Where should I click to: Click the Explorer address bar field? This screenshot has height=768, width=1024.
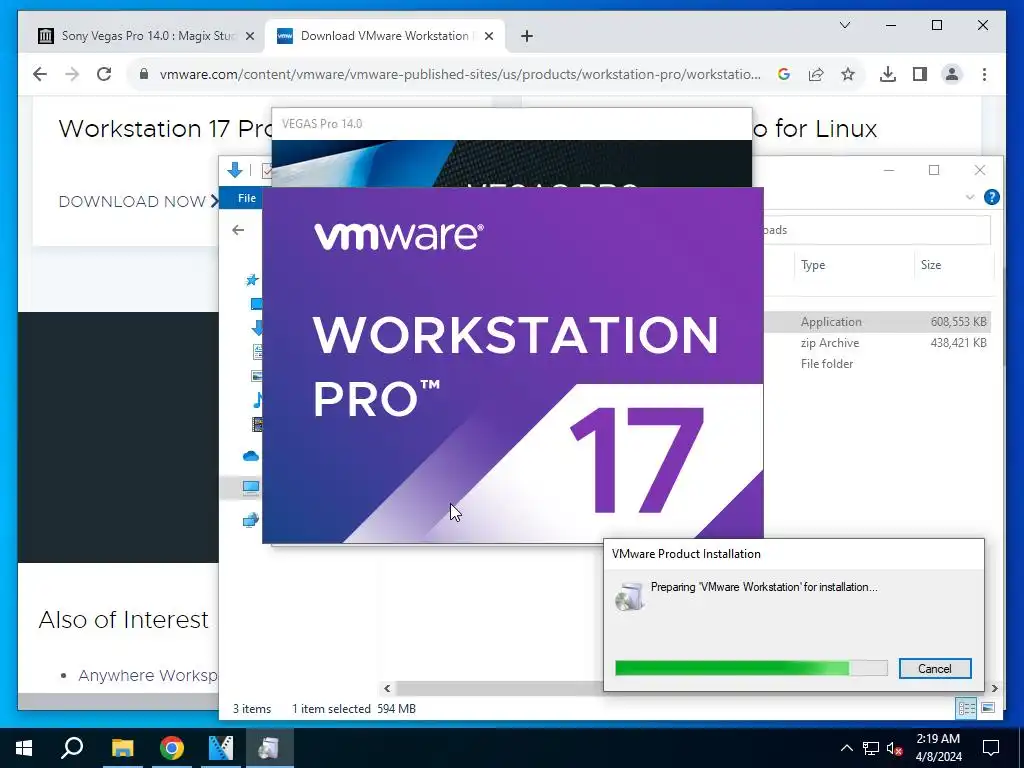[876, 230]
